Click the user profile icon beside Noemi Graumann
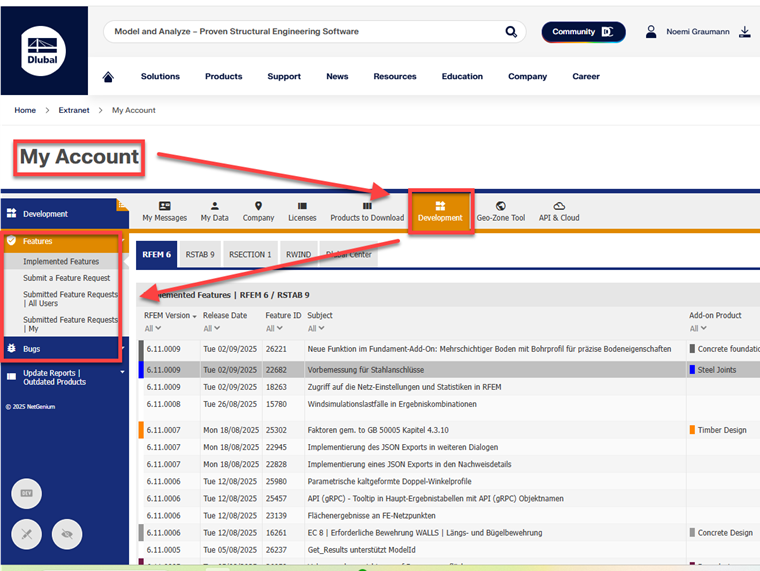The width and height of the screenshot is (760, 571). pos(651,32)
